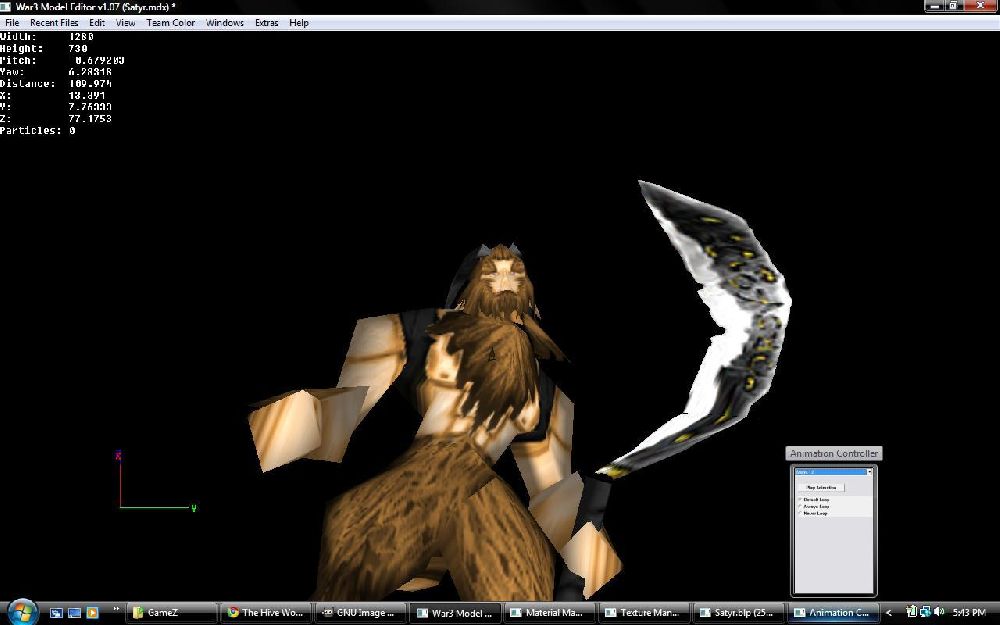
Task: Open the Edit menu
Action: (x=97, y=23)
